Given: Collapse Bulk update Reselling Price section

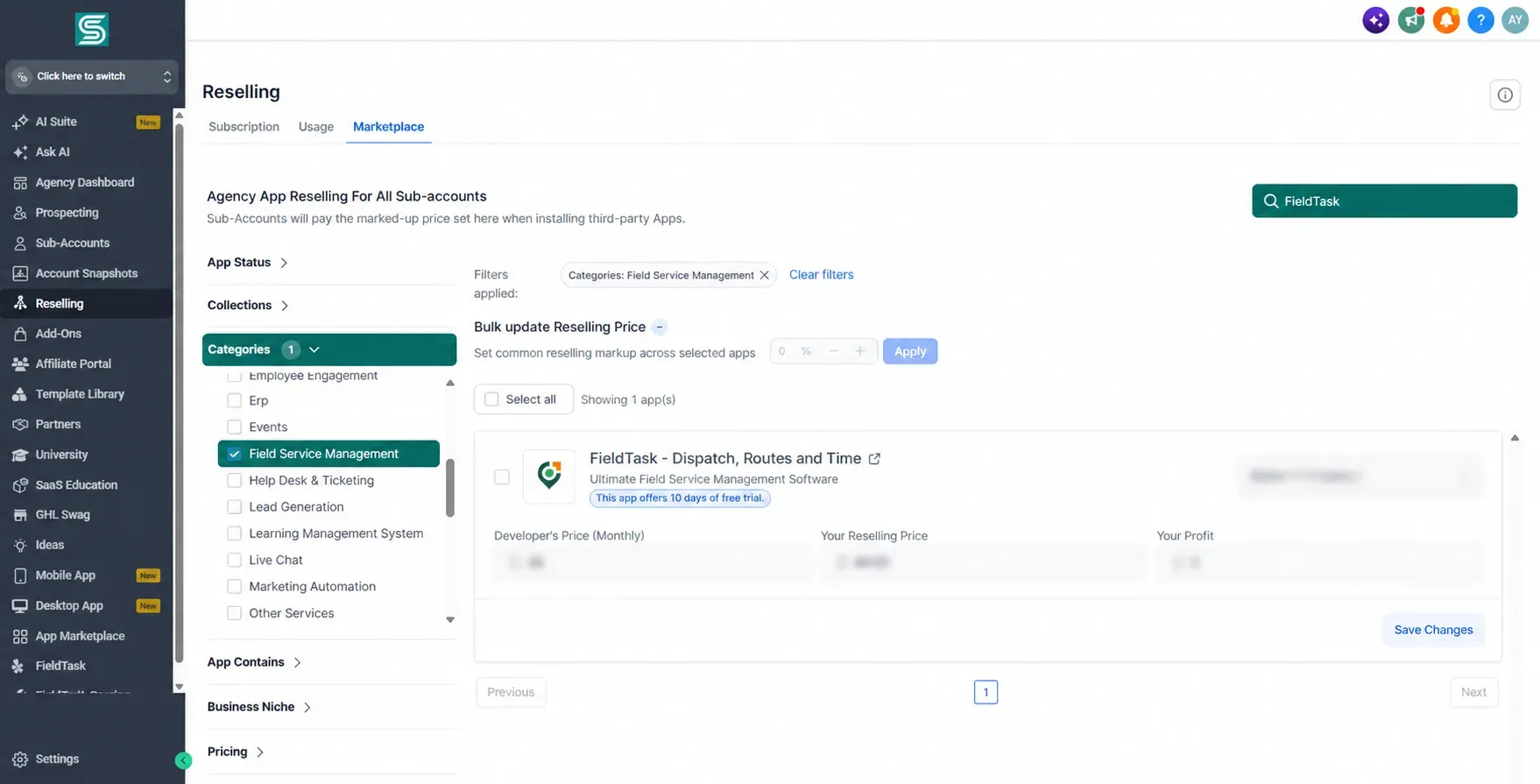Looking at the screenshot, I should [x=660, y=327].
